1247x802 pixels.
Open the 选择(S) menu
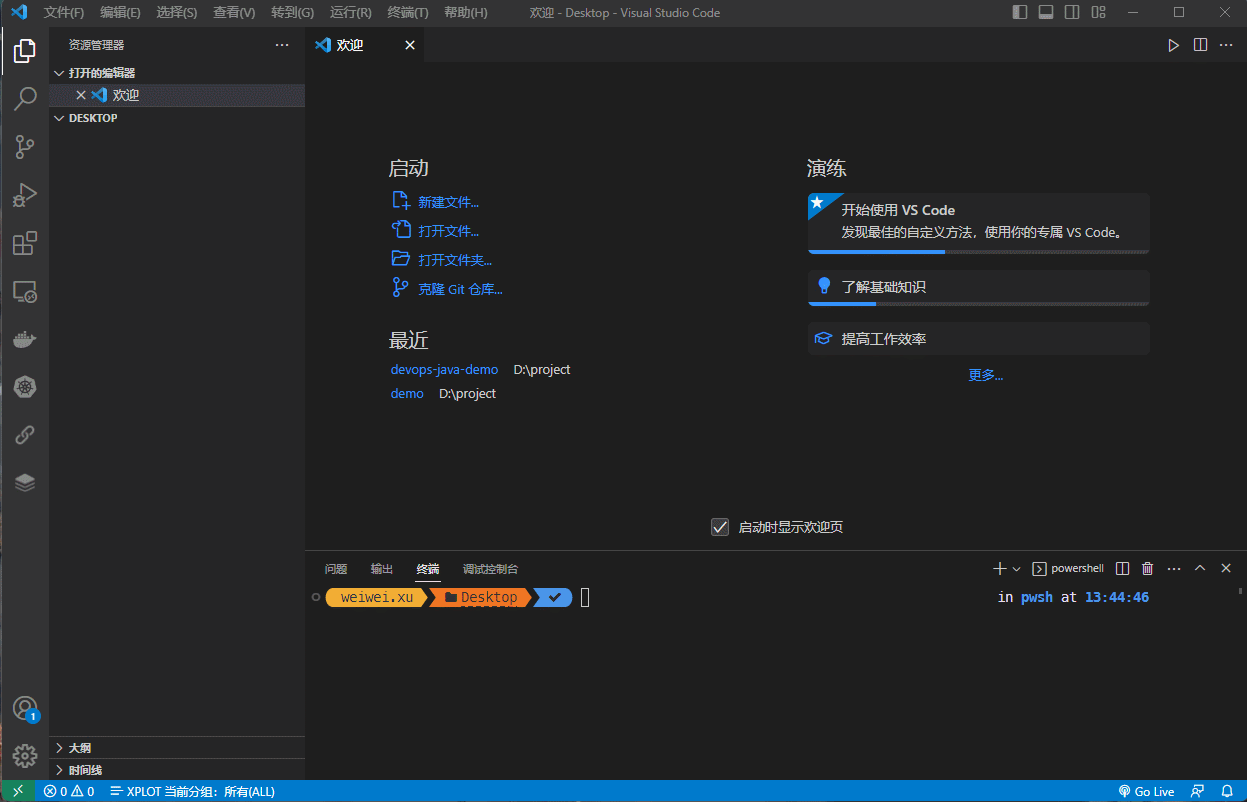[177, 13]
